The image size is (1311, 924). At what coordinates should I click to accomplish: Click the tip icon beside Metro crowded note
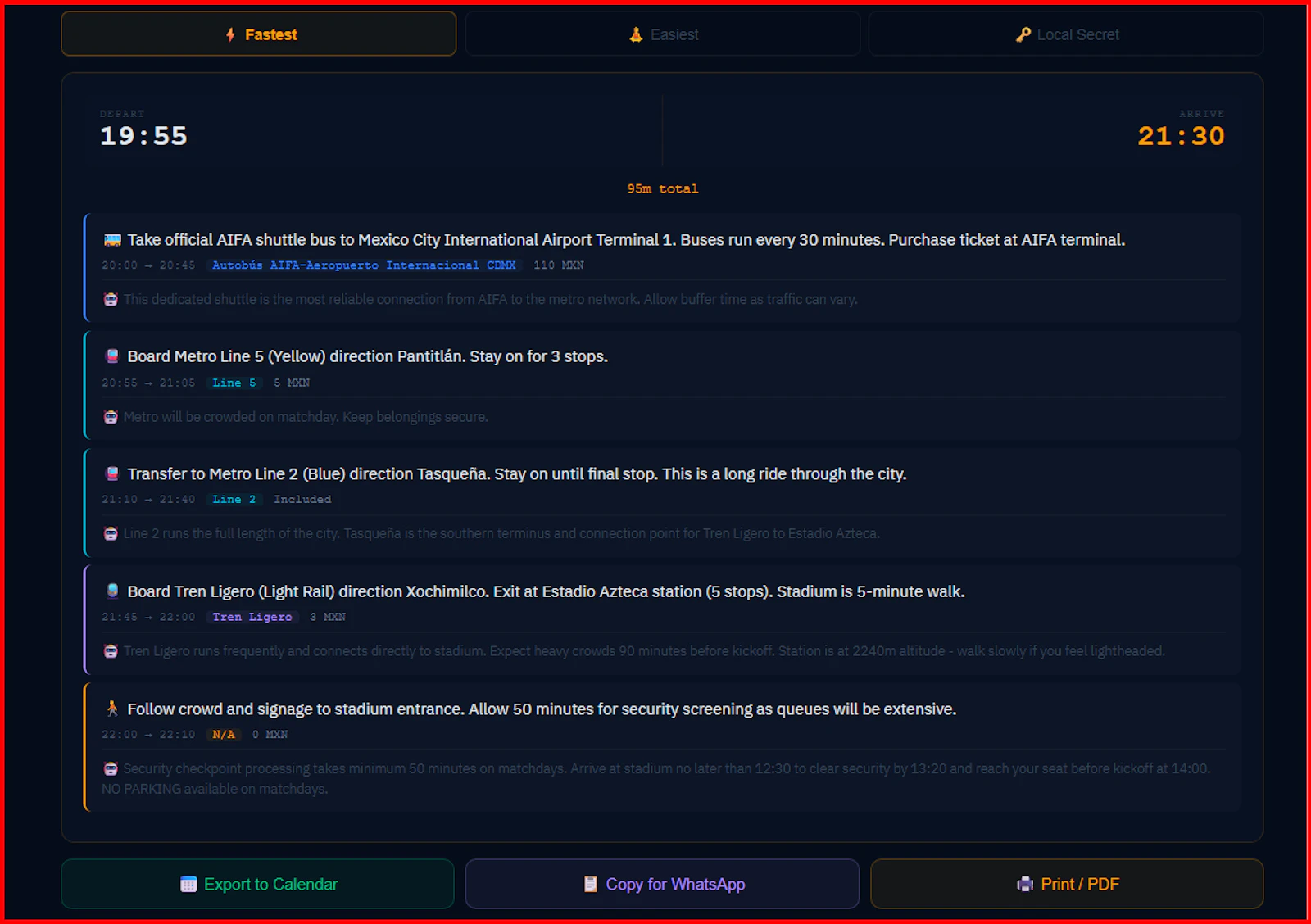click(111, 417)
